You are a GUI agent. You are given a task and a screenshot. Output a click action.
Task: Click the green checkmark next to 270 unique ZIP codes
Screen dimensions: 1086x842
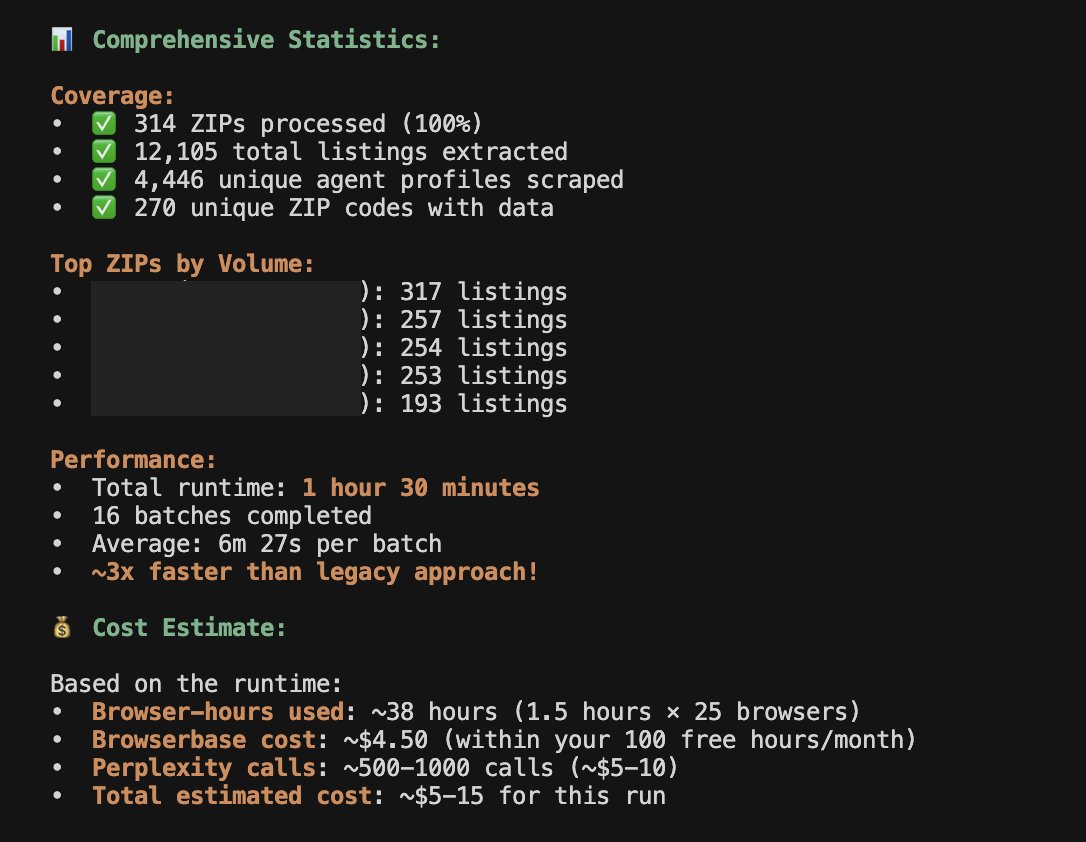(104, 207)
